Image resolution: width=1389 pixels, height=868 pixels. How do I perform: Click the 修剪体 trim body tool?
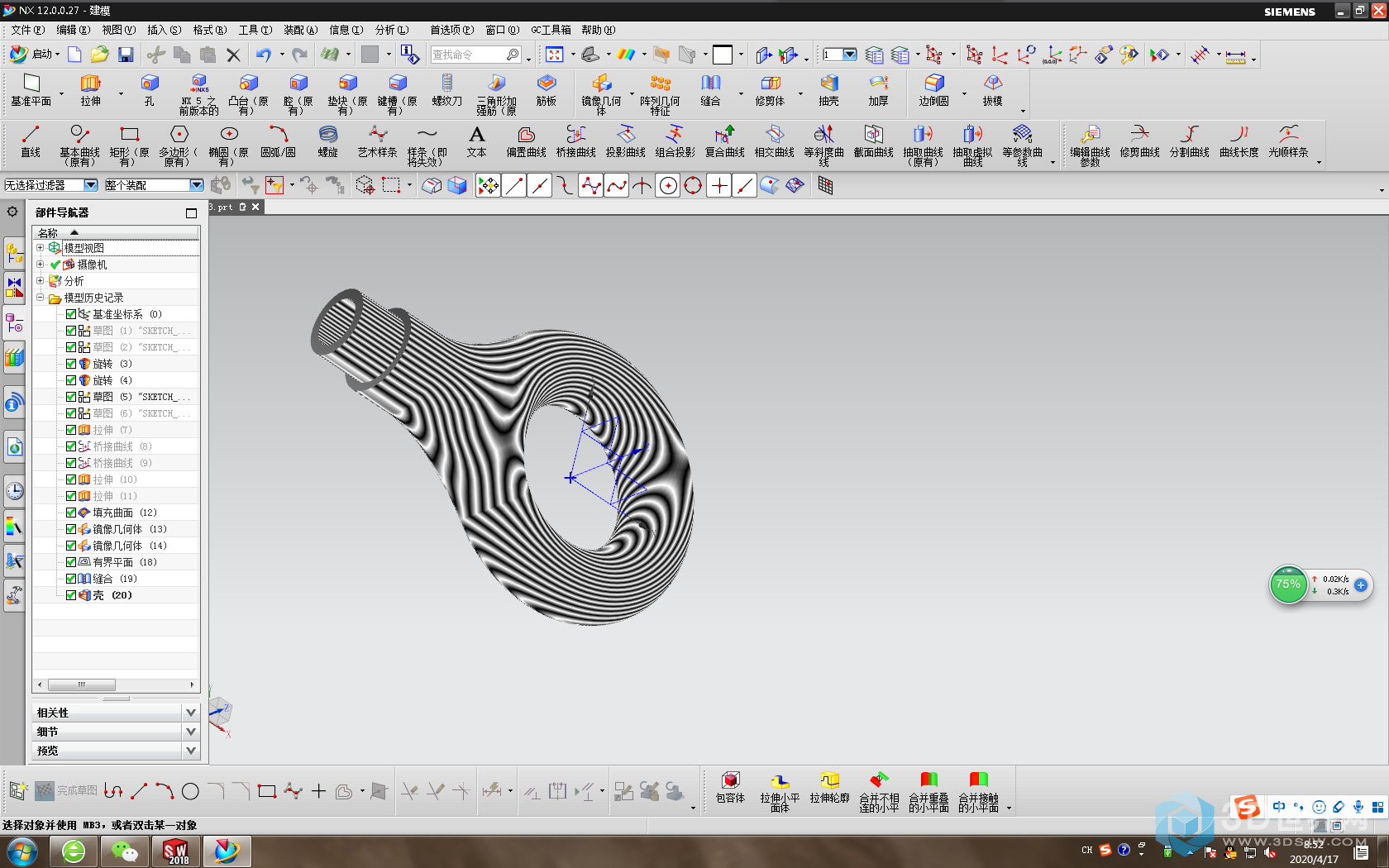pos(770,90)
